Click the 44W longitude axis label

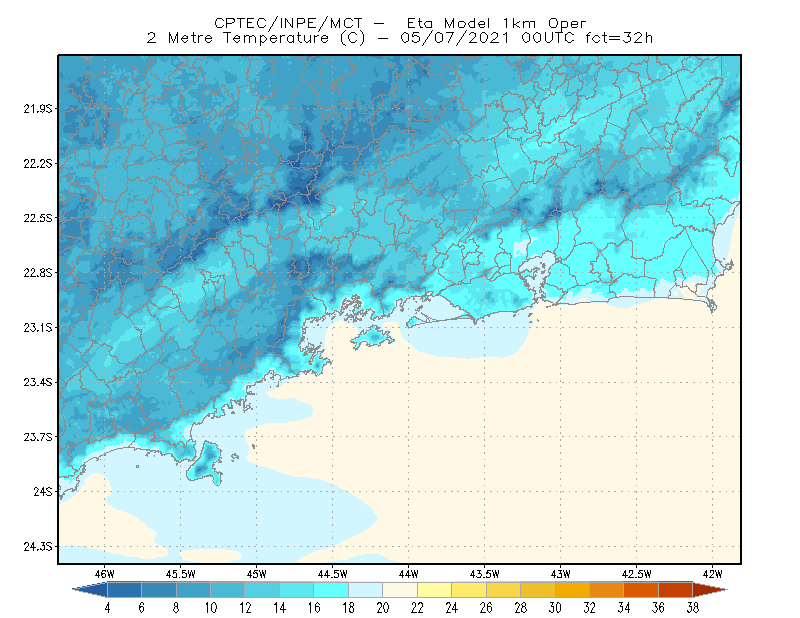tap(408, 574)
